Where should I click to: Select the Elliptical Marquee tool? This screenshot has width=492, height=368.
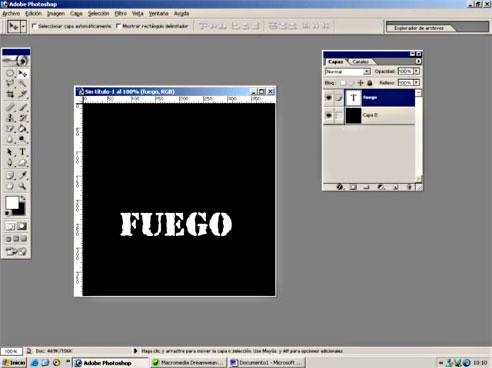click(10, 73)
